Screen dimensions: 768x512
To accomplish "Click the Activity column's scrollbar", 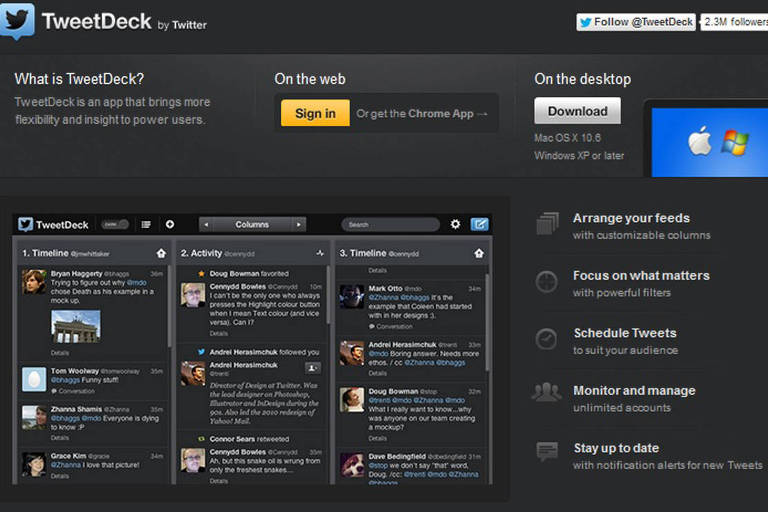I will point(328,295).
